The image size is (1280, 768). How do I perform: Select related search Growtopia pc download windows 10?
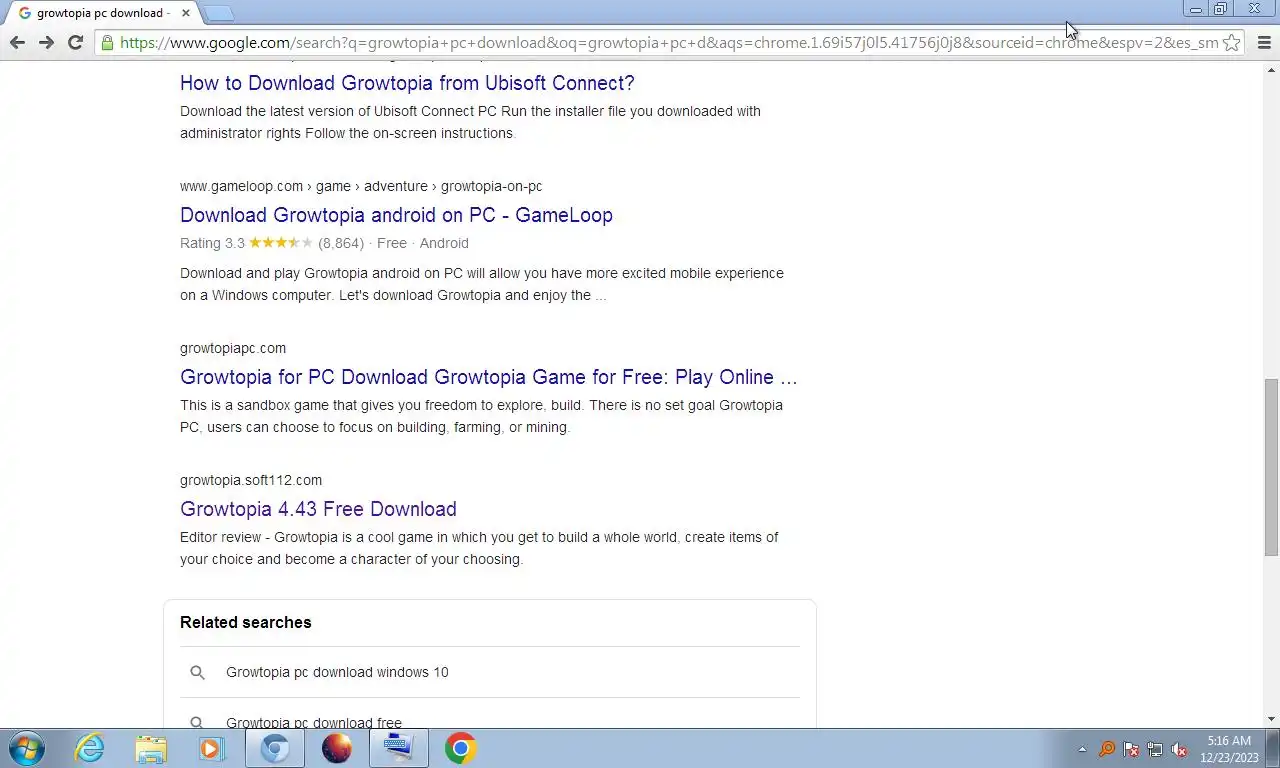pyautogui.click(x=337, y=672)
